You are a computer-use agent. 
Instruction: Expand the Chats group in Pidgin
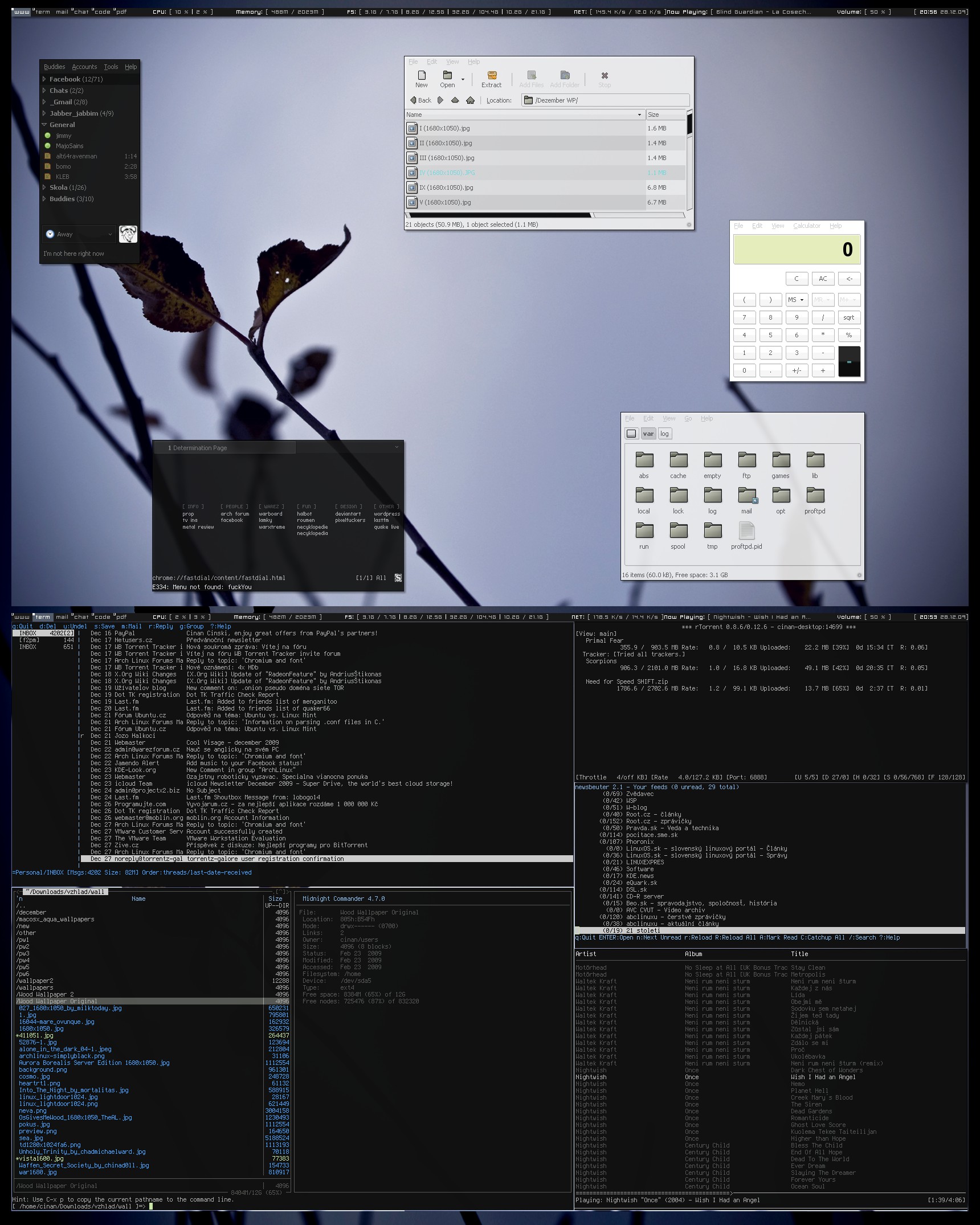44,91
